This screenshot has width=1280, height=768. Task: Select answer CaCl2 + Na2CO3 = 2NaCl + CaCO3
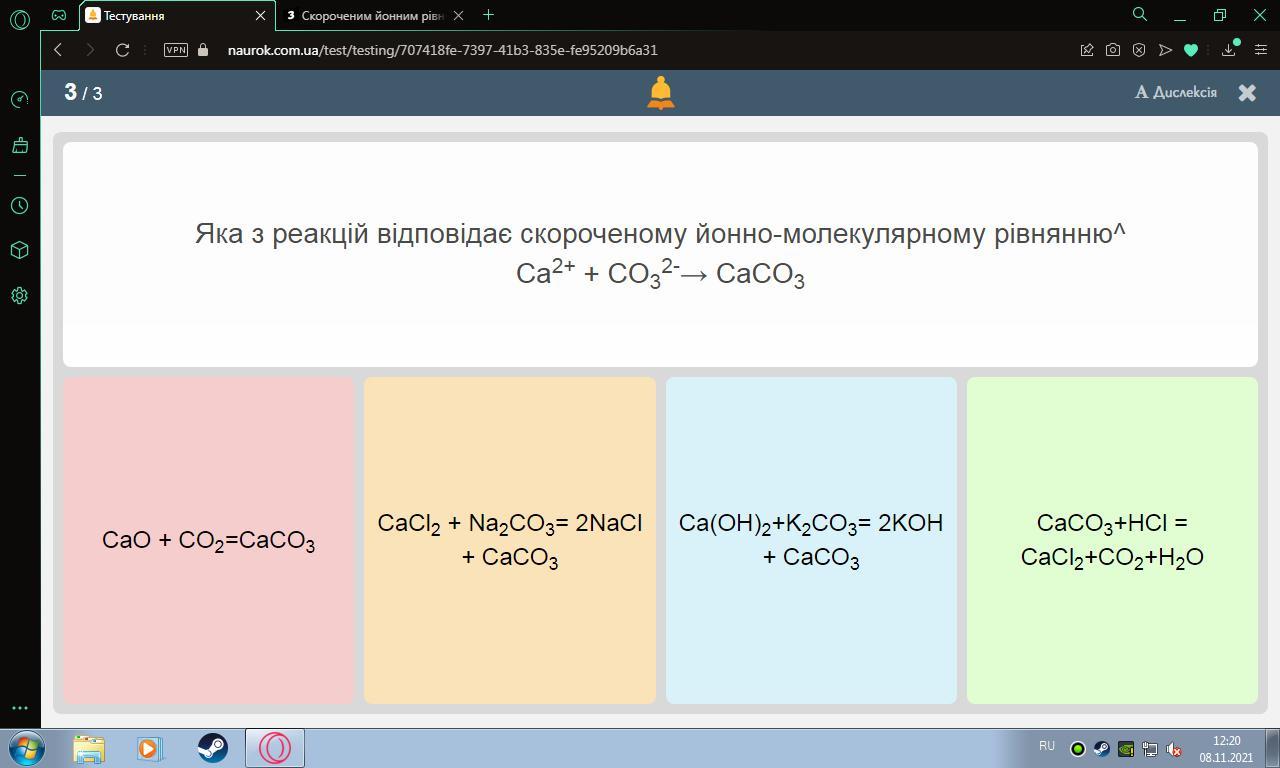tap(510, 540)
